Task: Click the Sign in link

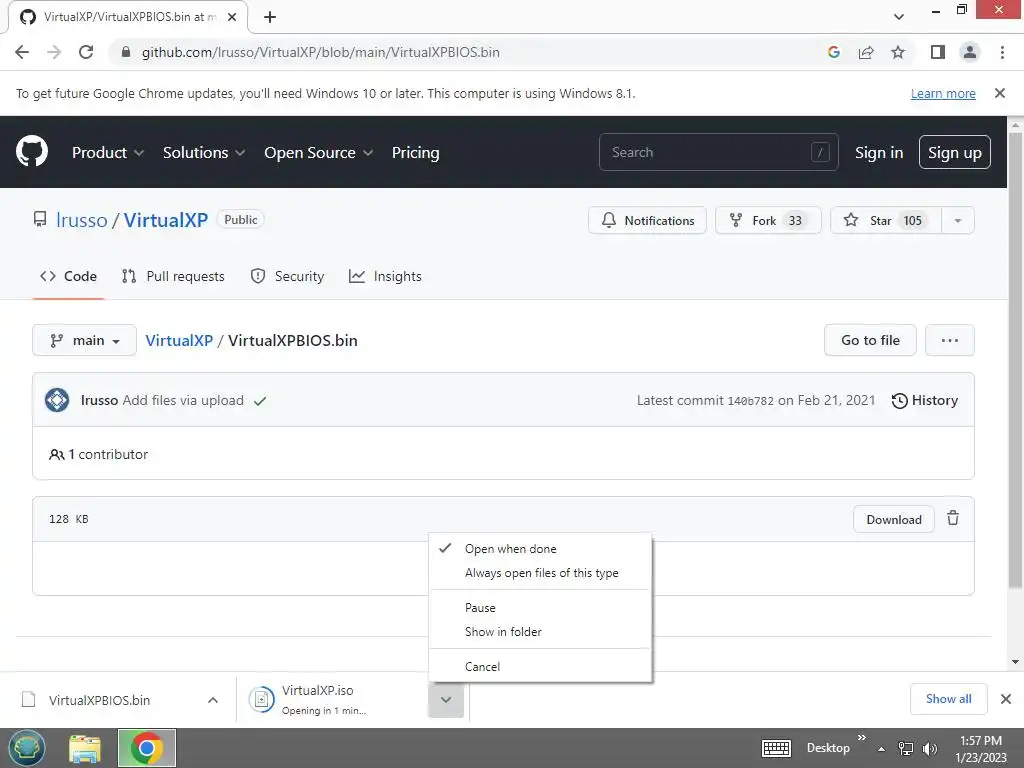Action: (879, 152)
